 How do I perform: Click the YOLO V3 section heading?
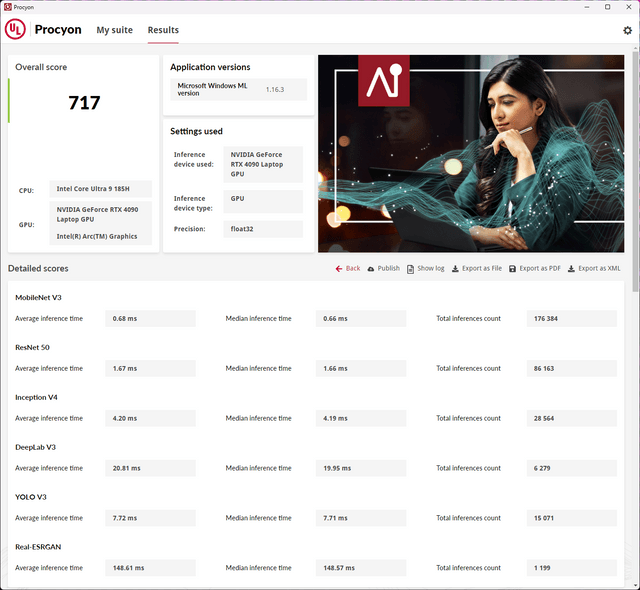pyautogui.click(x=31, y=497)
